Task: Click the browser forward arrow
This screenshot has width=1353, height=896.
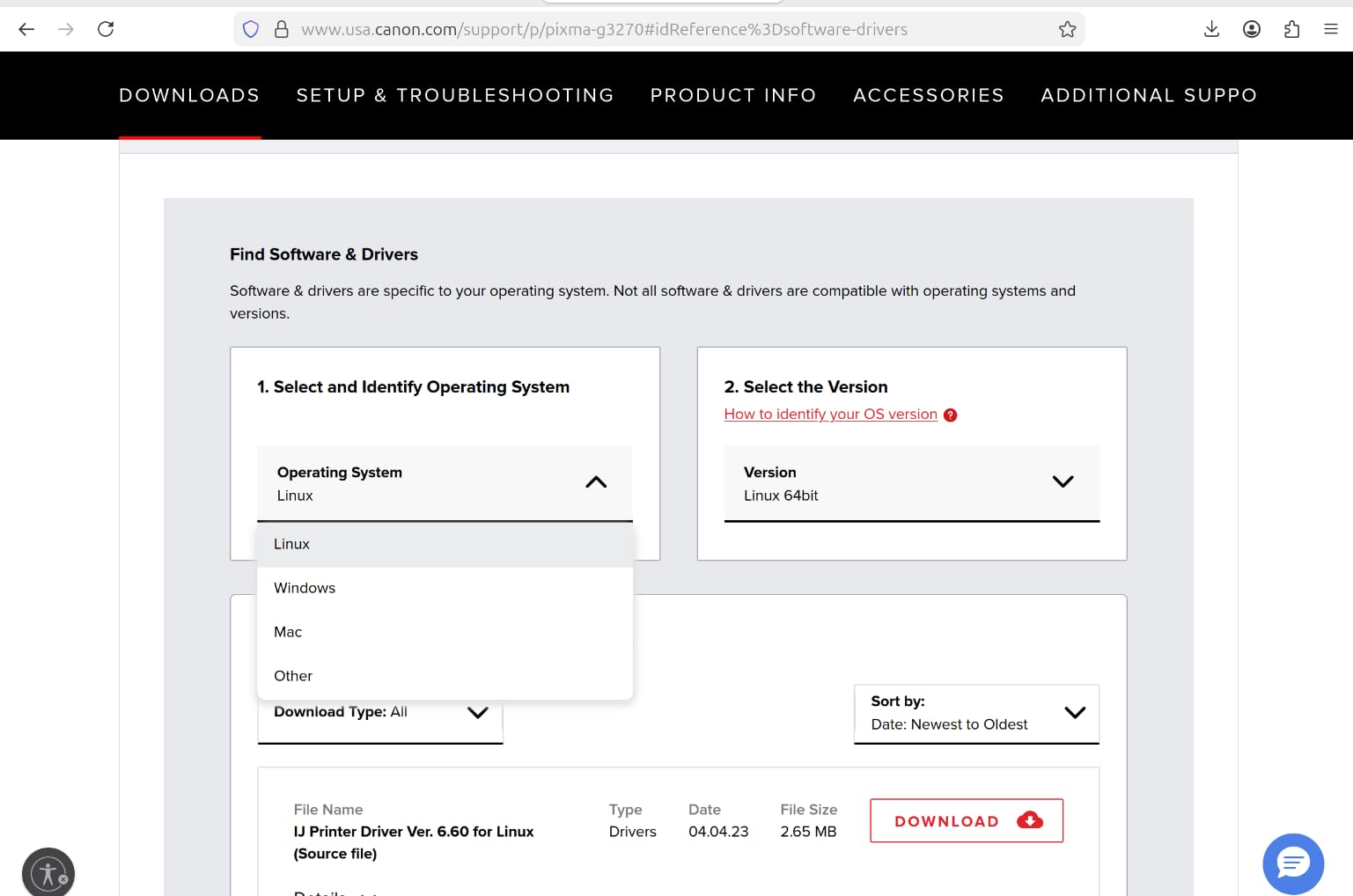Action: (66, 29)
